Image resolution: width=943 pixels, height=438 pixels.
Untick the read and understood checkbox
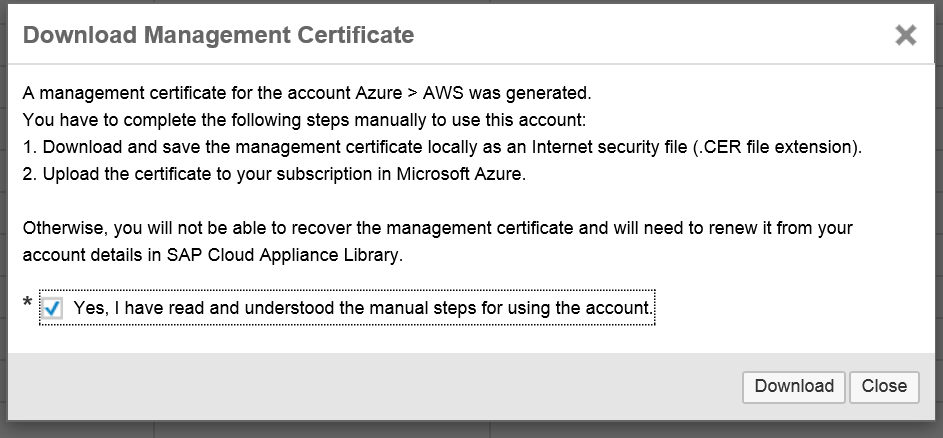coord(53,309)
